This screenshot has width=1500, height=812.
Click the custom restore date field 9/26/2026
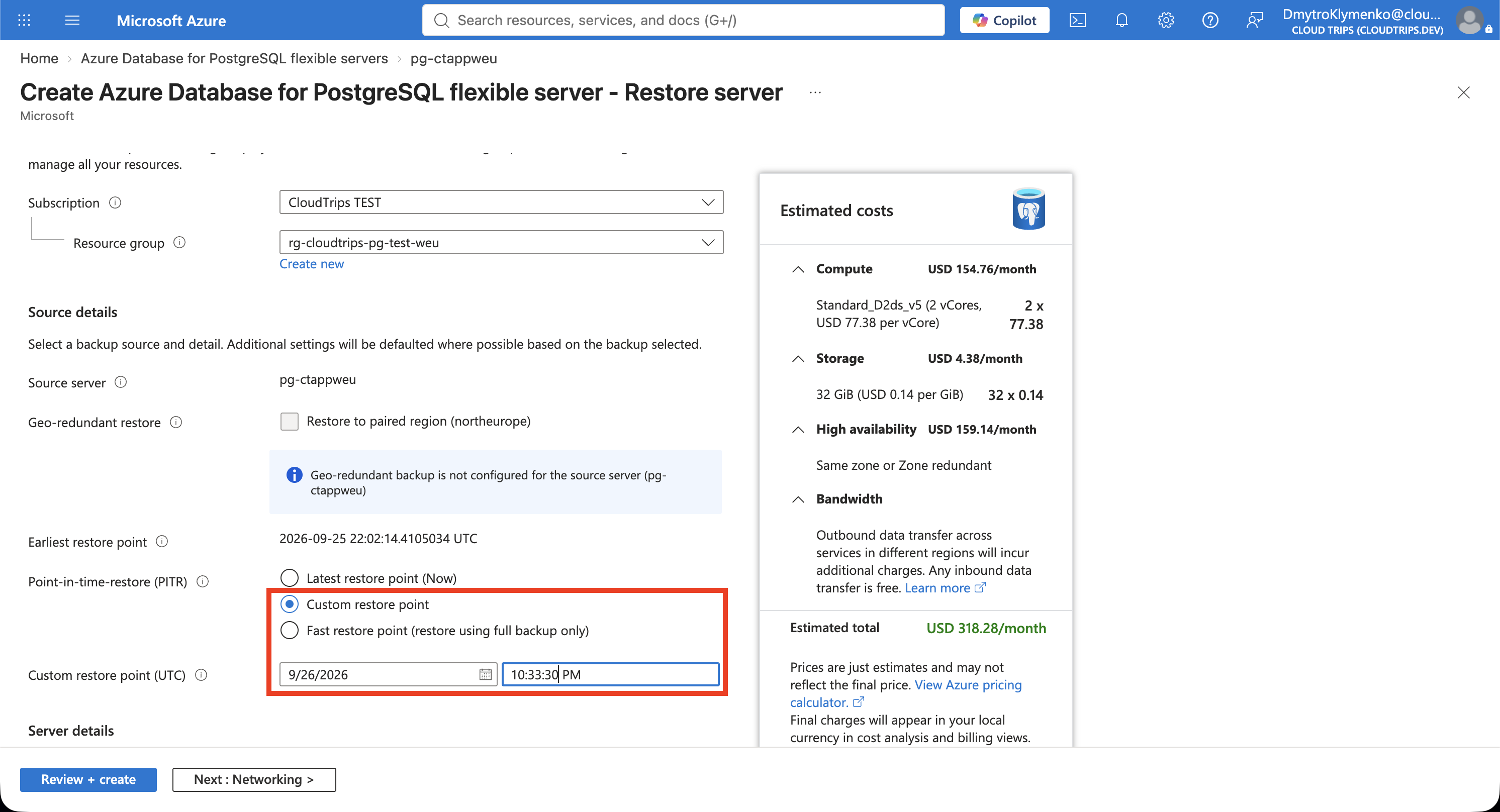click(389, 674)
